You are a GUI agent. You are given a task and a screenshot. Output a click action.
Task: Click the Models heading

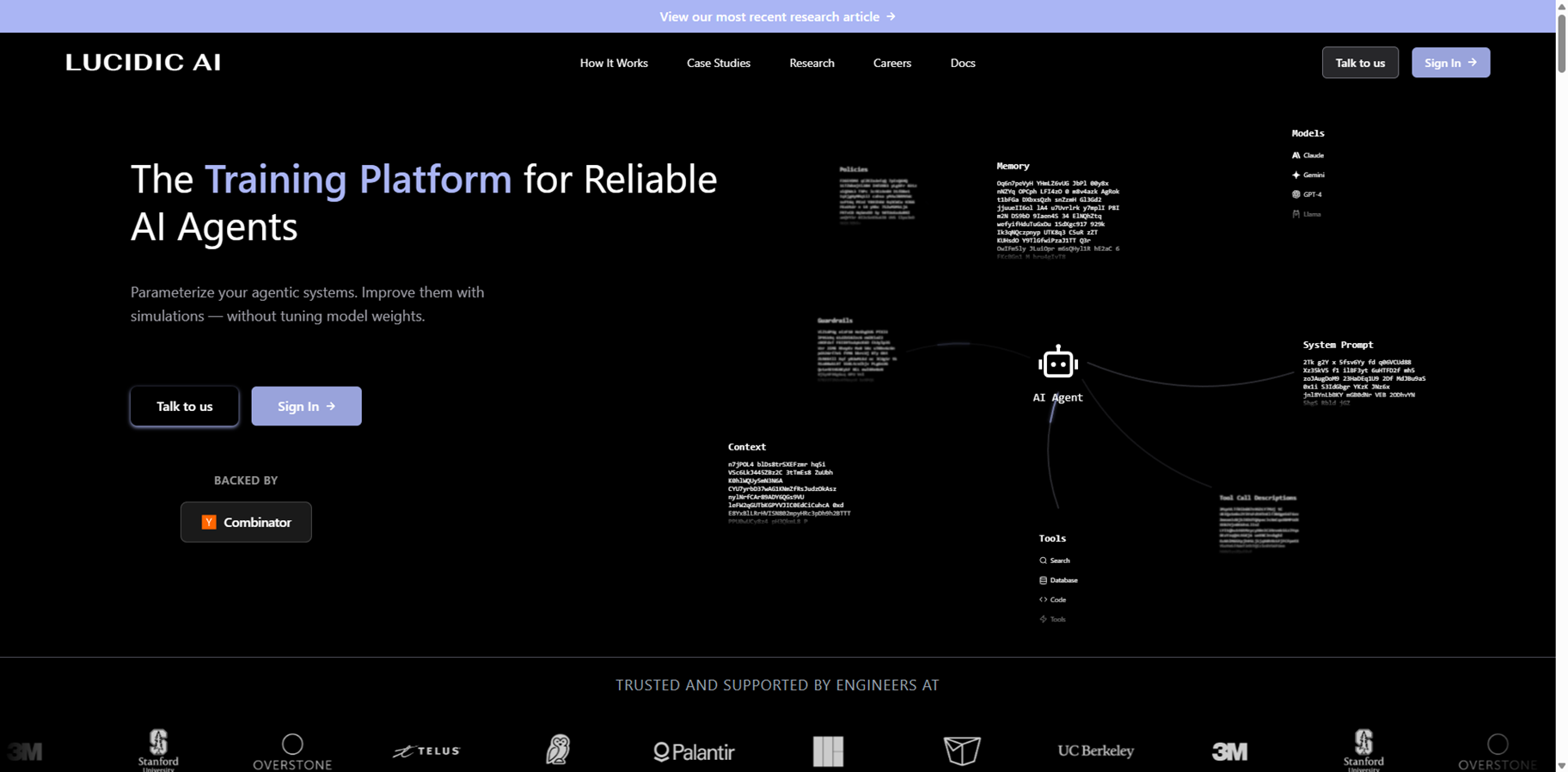click(1308, 133)
